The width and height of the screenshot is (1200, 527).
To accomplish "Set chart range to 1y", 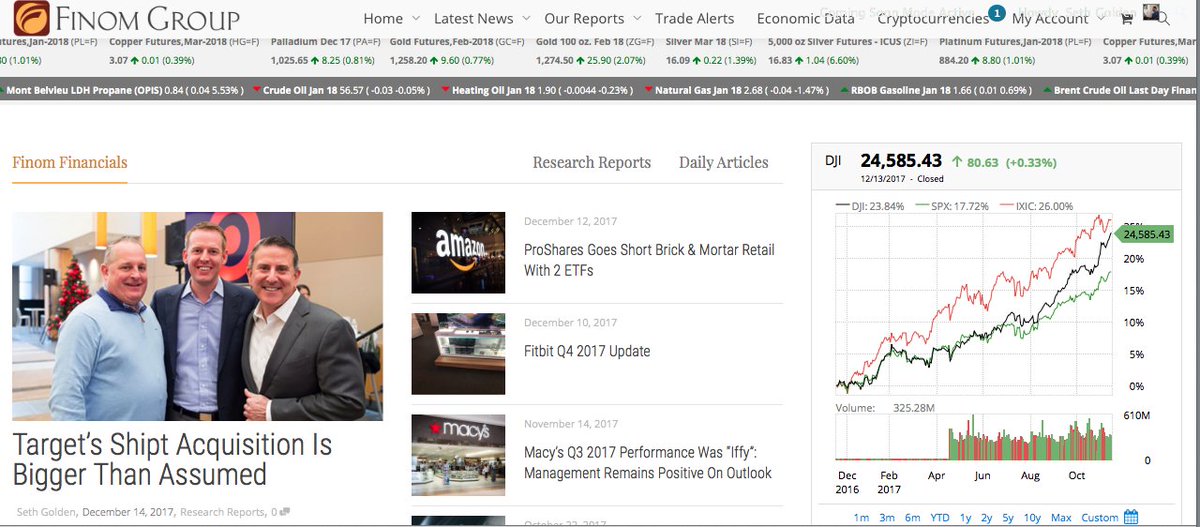I will pyautogui.click(x=966, y=518).
